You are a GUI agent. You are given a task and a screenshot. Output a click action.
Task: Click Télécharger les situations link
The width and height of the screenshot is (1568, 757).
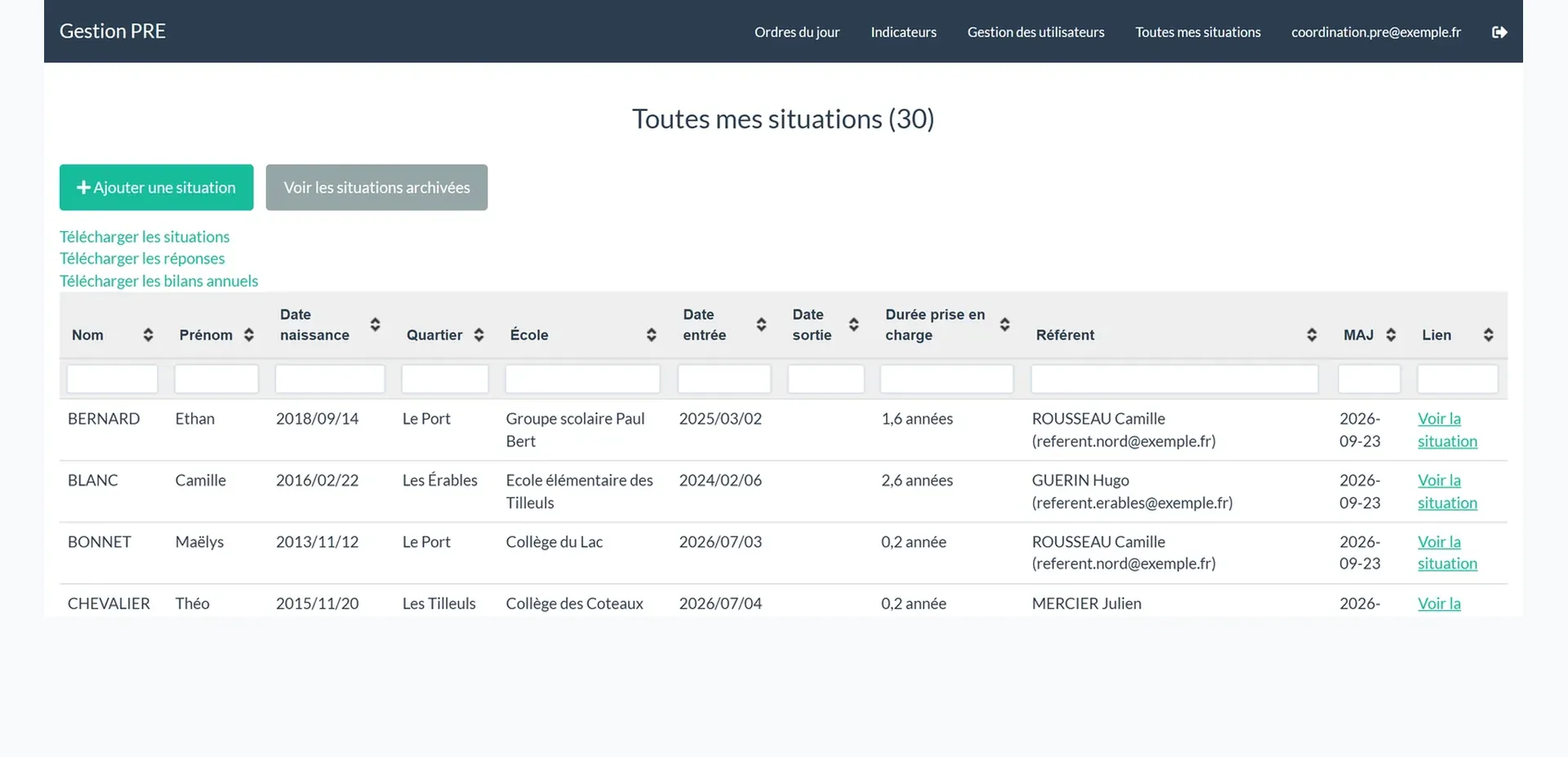pyautogui.click(x=145, y=237)
